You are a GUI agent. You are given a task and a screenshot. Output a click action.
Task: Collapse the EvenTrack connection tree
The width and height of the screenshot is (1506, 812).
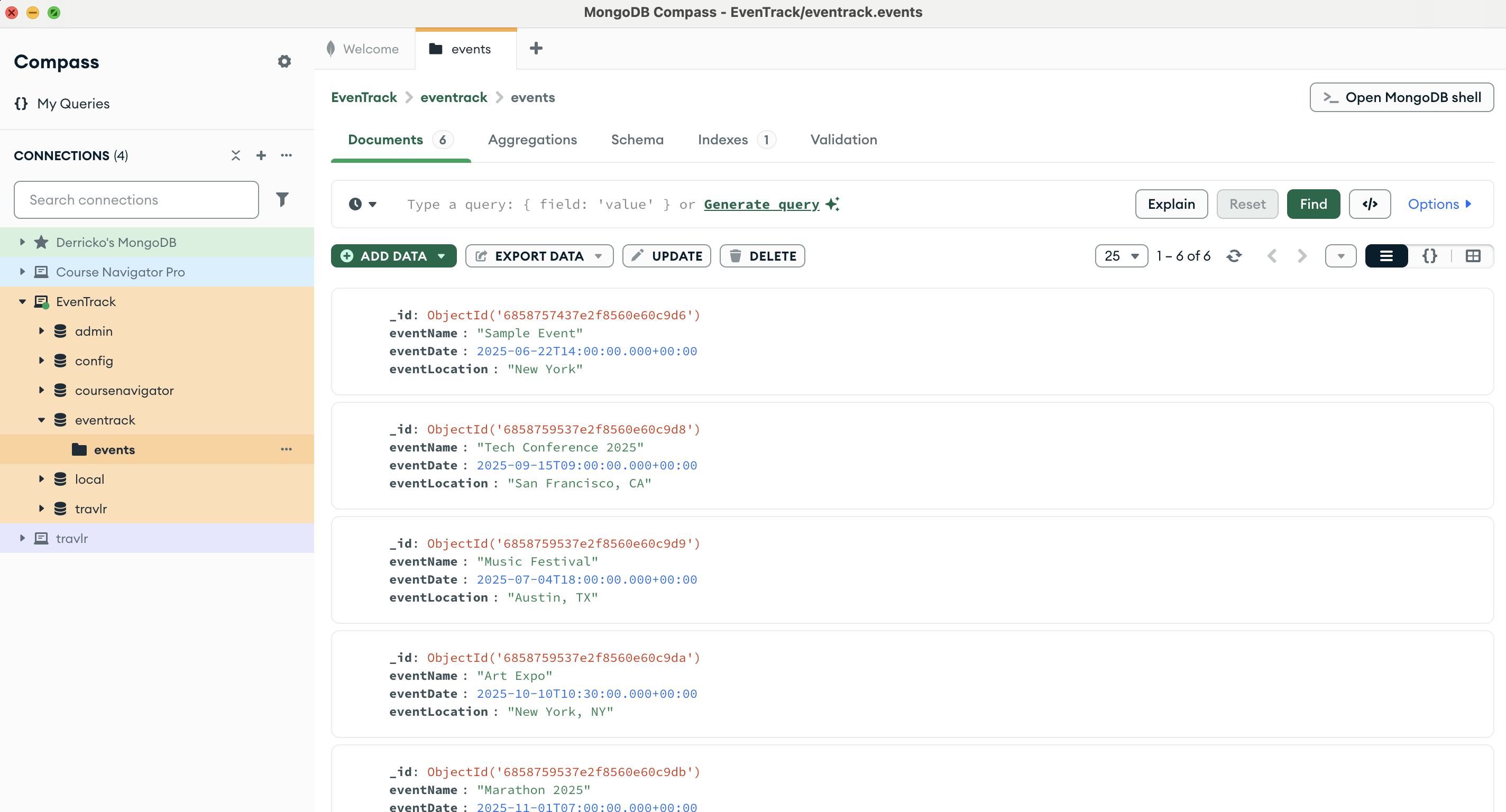22,302
